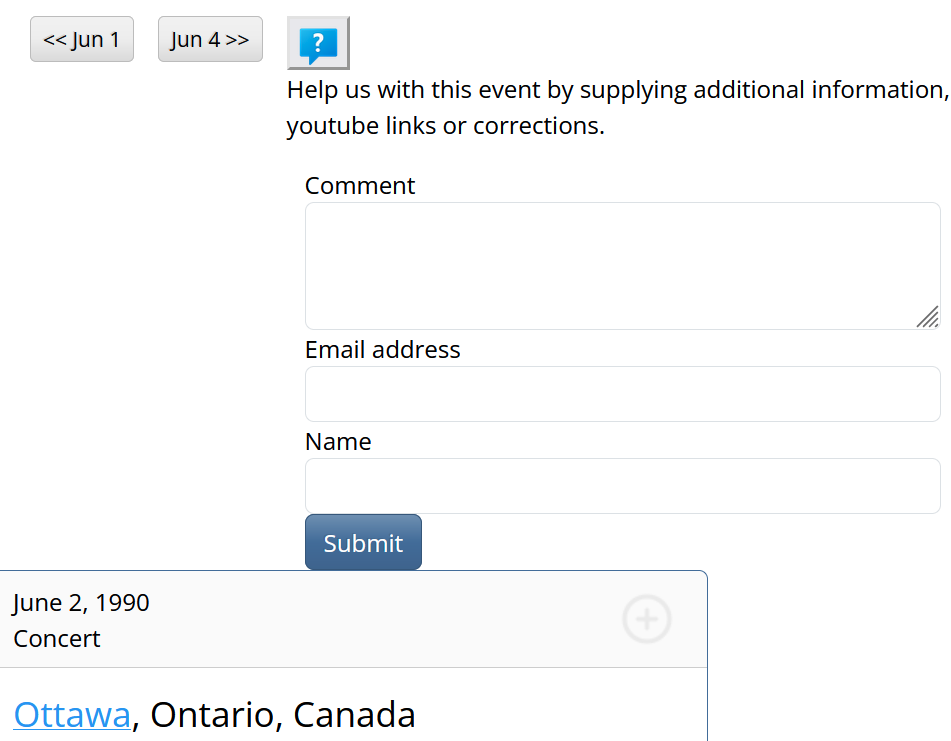Expand the event with the plus circle icon
Viewport: 951px width, 741px height.
click(x=647, y=619)
